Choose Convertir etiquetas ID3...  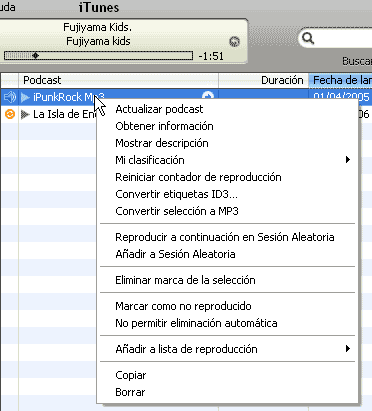pyautogui.click(x=227, y=194)
